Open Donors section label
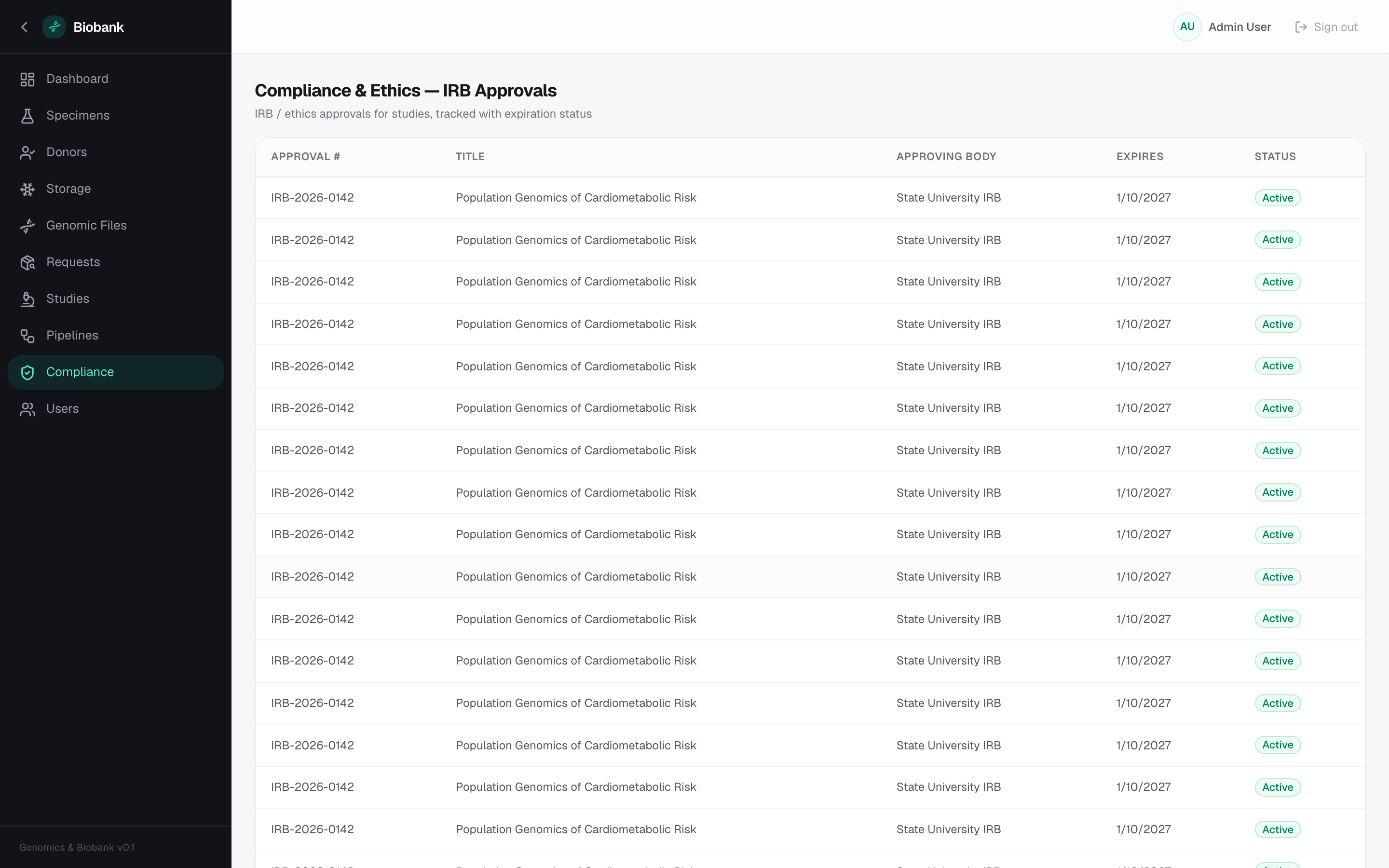The height and width of the screenshot is (868, 1389). [67, 152]
